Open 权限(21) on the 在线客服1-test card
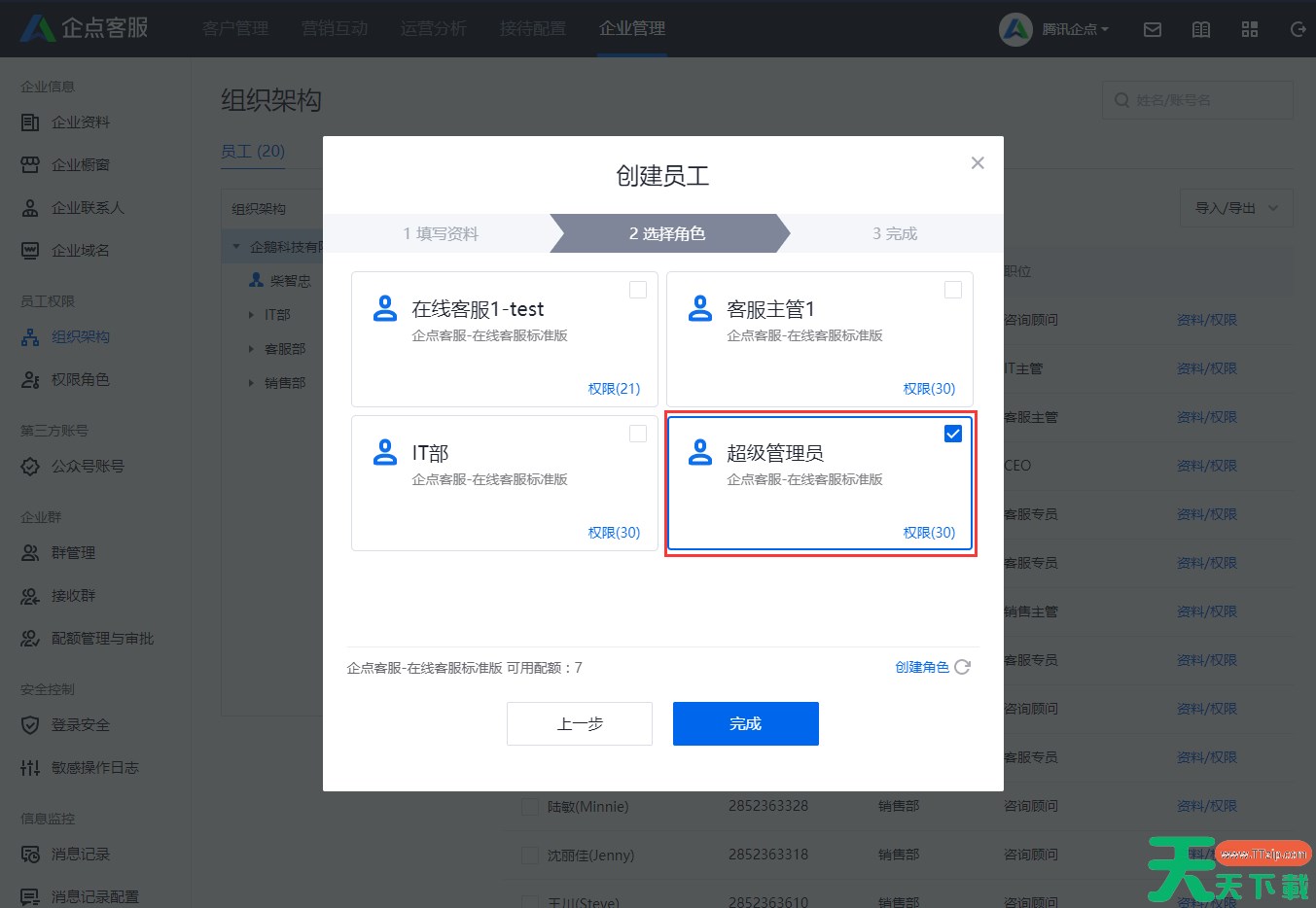Screen dimensions: 1316x908 [614, 389]
